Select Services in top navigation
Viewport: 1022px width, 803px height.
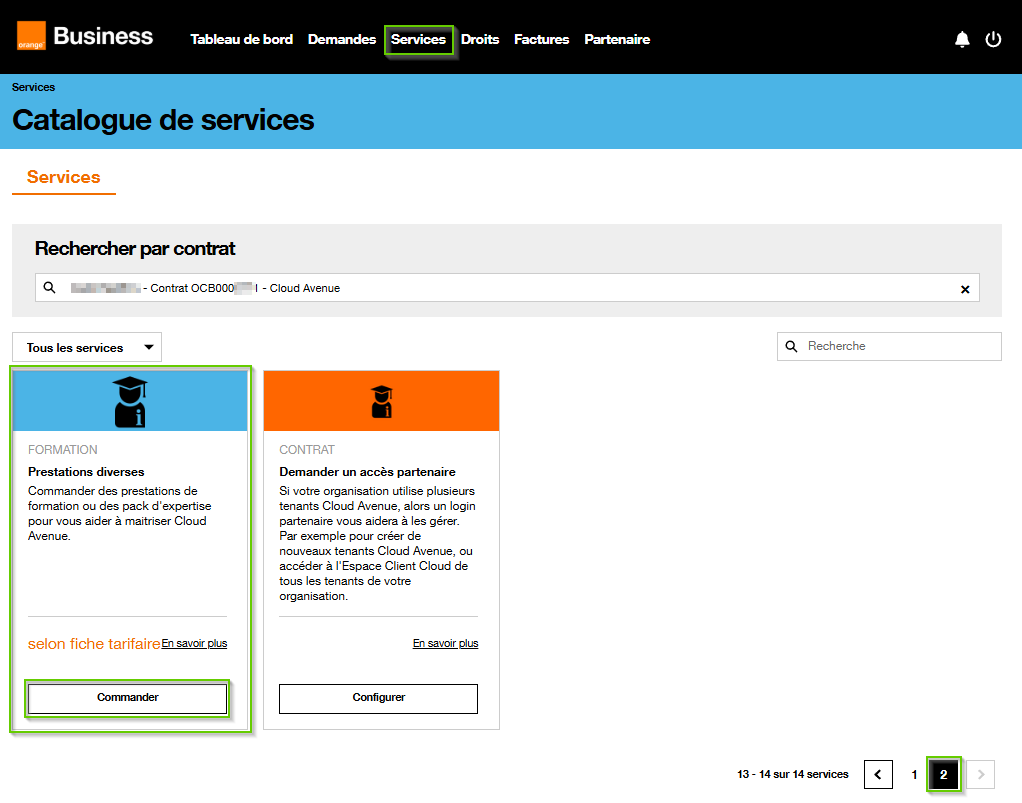pos(418,40)
